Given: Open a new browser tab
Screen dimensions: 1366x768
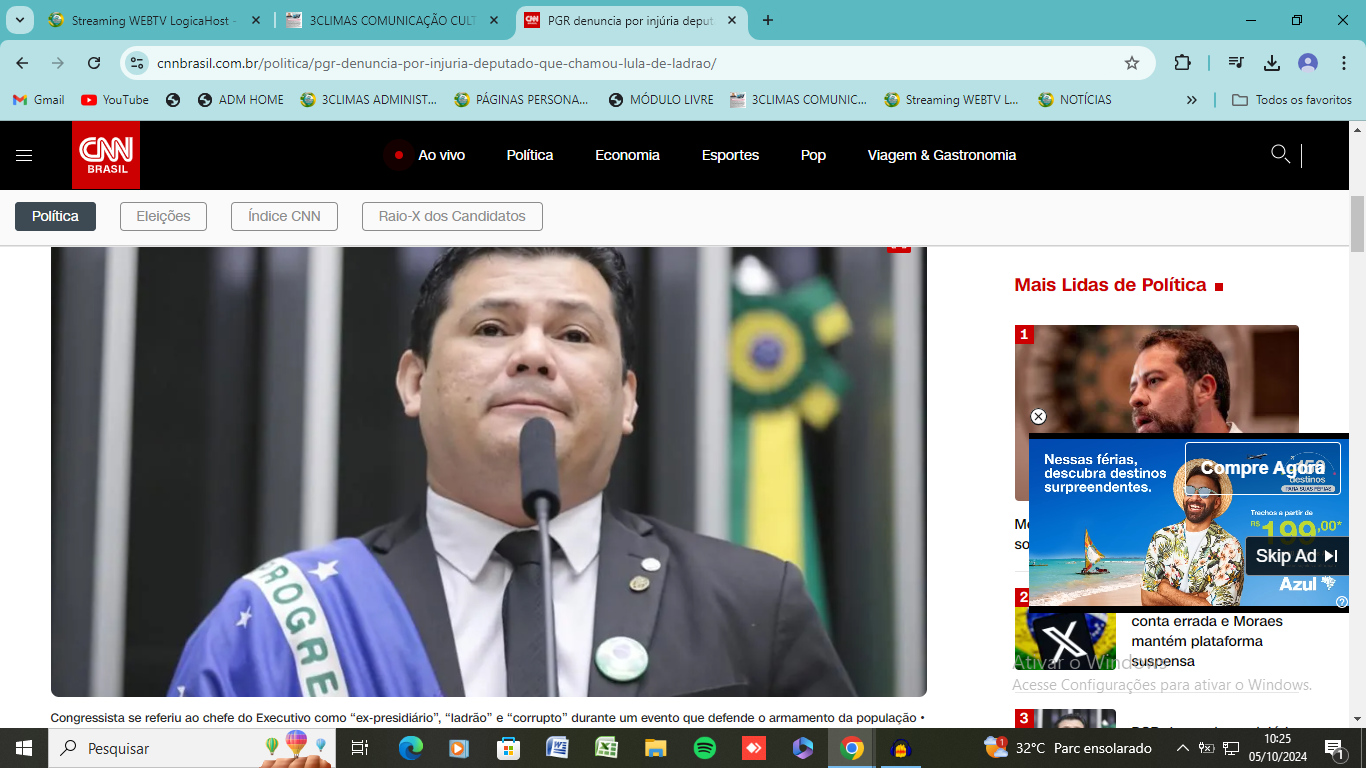Looking at the screenshot, I should point(768,20).
